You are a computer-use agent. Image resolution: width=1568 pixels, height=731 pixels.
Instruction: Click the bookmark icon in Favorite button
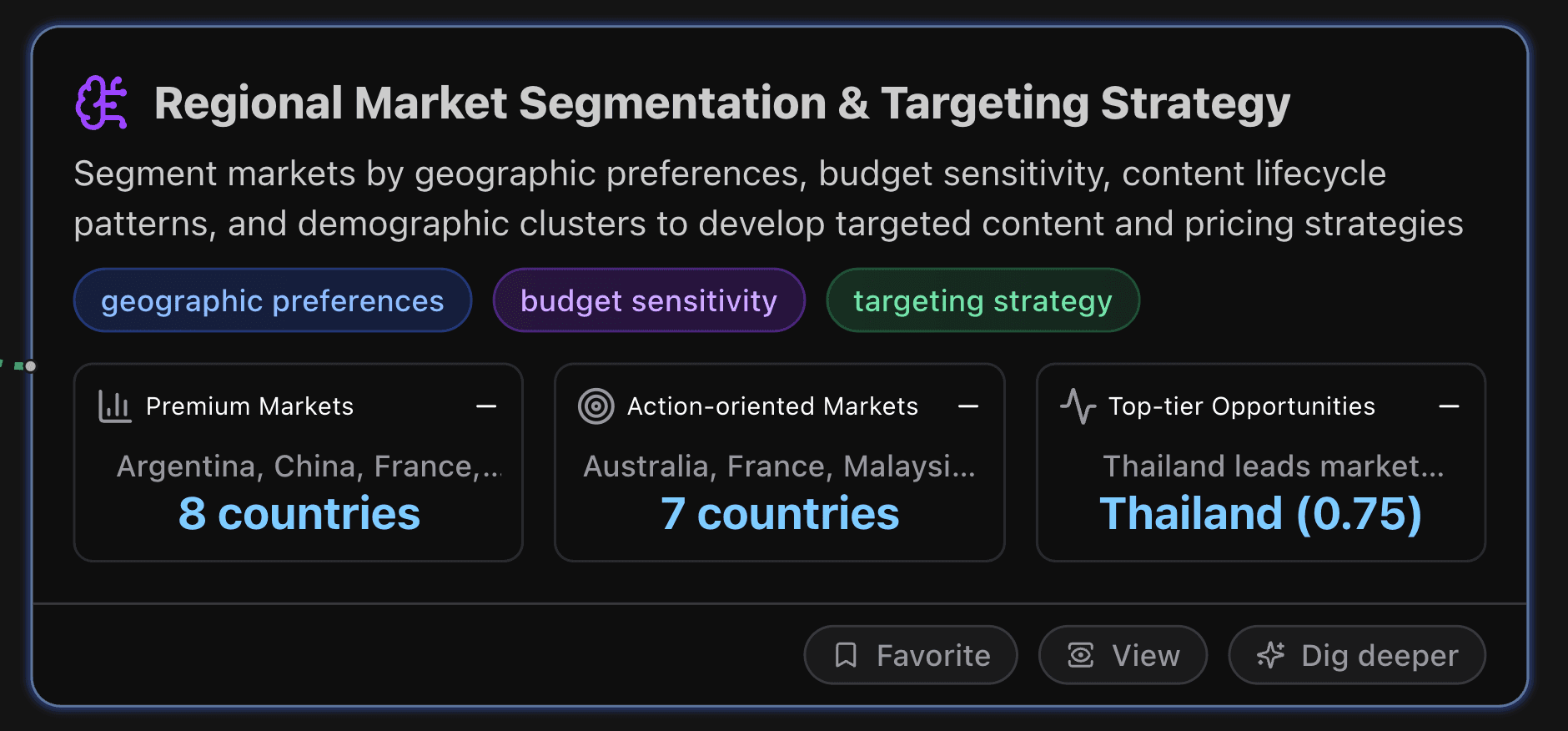tap(846, 655)
